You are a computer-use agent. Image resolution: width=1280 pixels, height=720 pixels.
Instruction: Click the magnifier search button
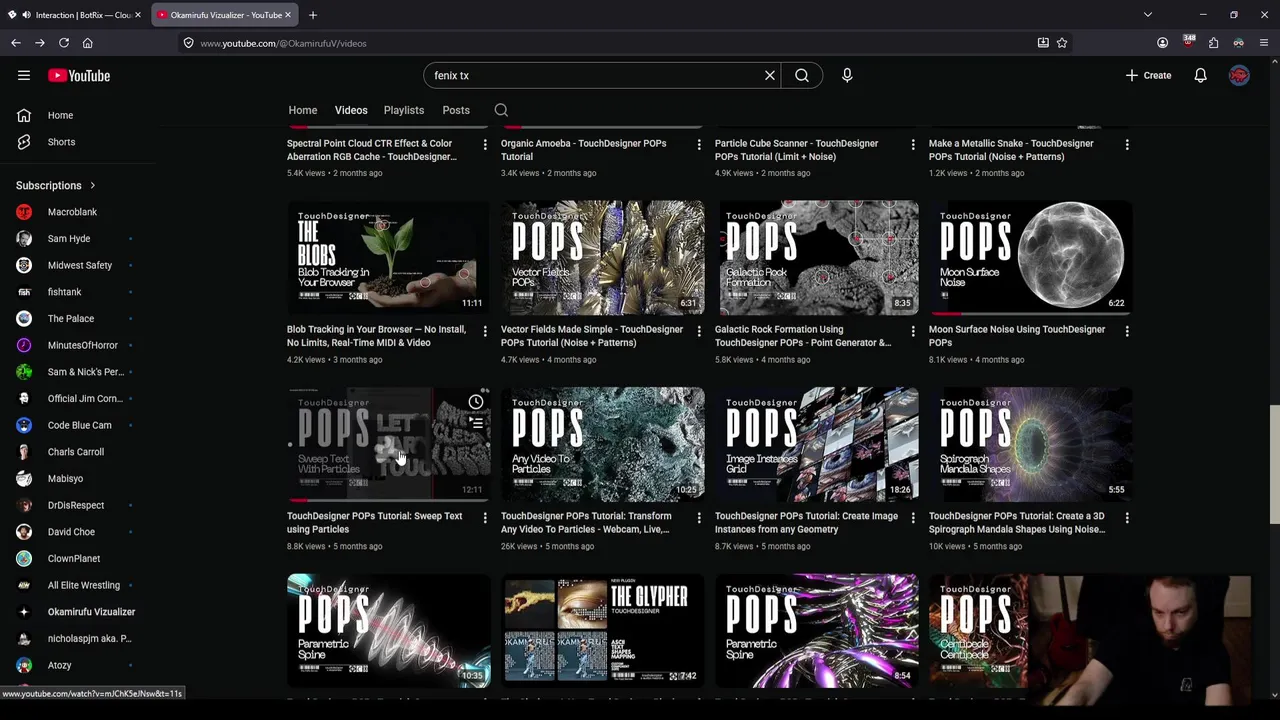coord(802,75)
